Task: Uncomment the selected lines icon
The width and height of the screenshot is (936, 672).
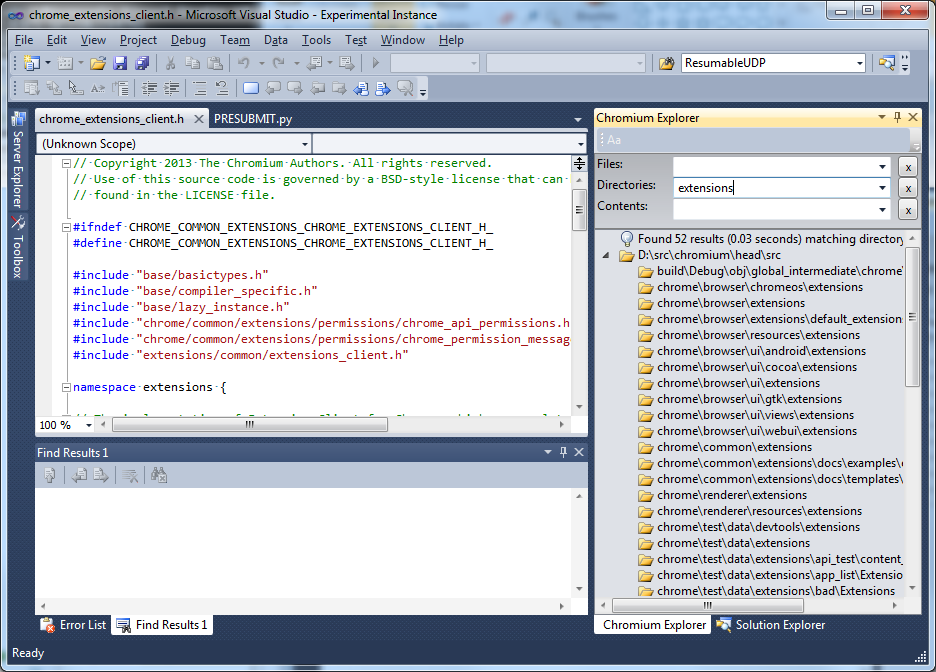Action: point(221,89)
